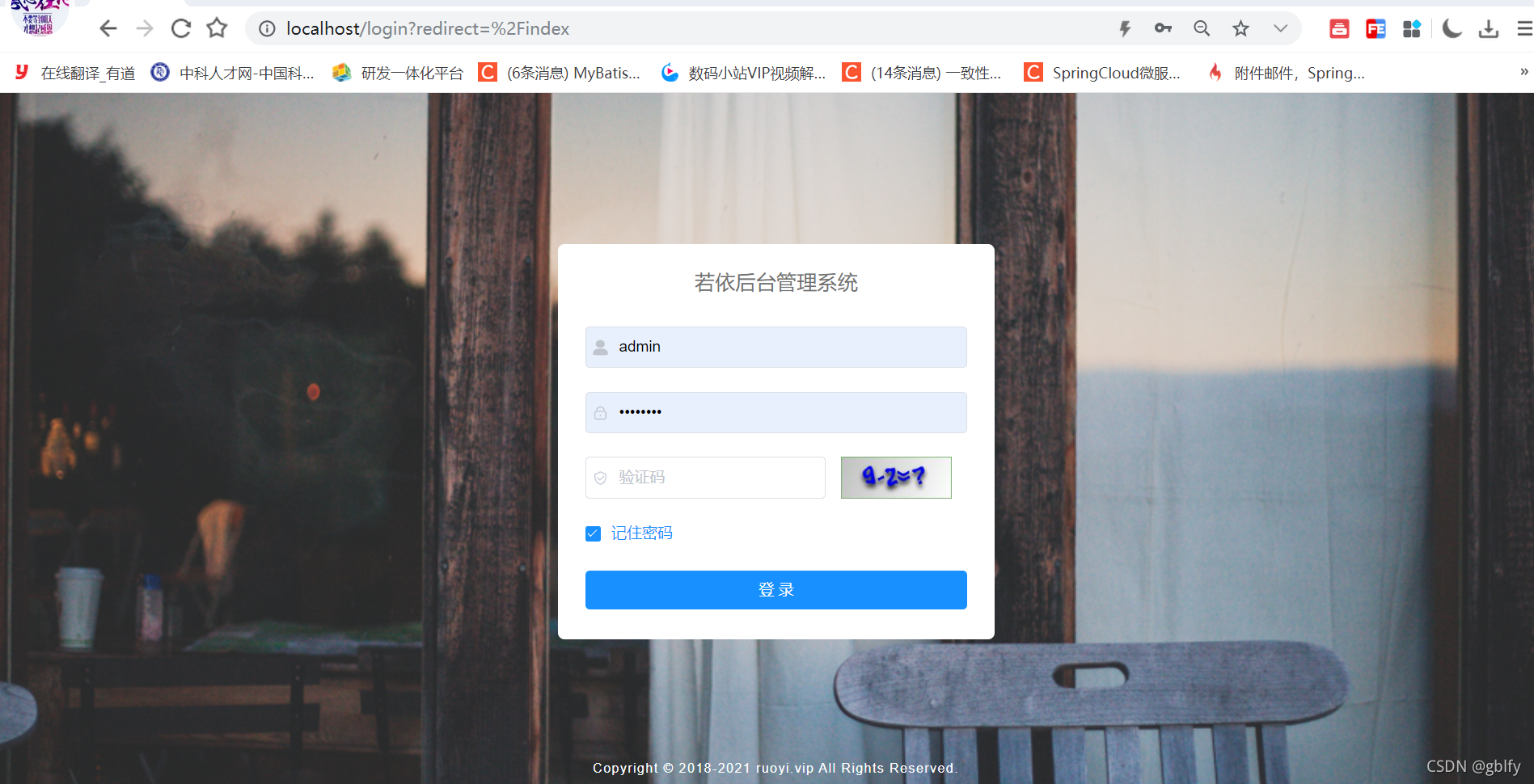
Task: Click the 验证码 input field
Action: point(704,477)
